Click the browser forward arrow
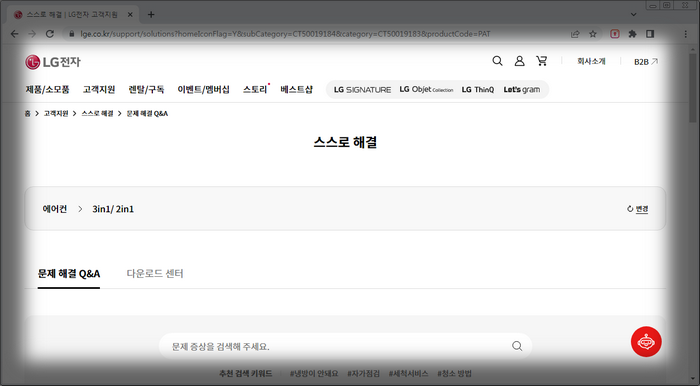700x386 pixels. 32,34
